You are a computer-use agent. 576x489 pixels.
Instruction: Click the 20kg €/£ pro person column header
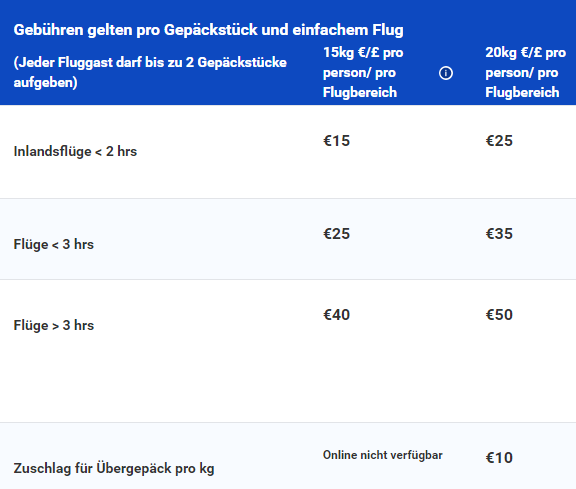[x=526, y=72]
